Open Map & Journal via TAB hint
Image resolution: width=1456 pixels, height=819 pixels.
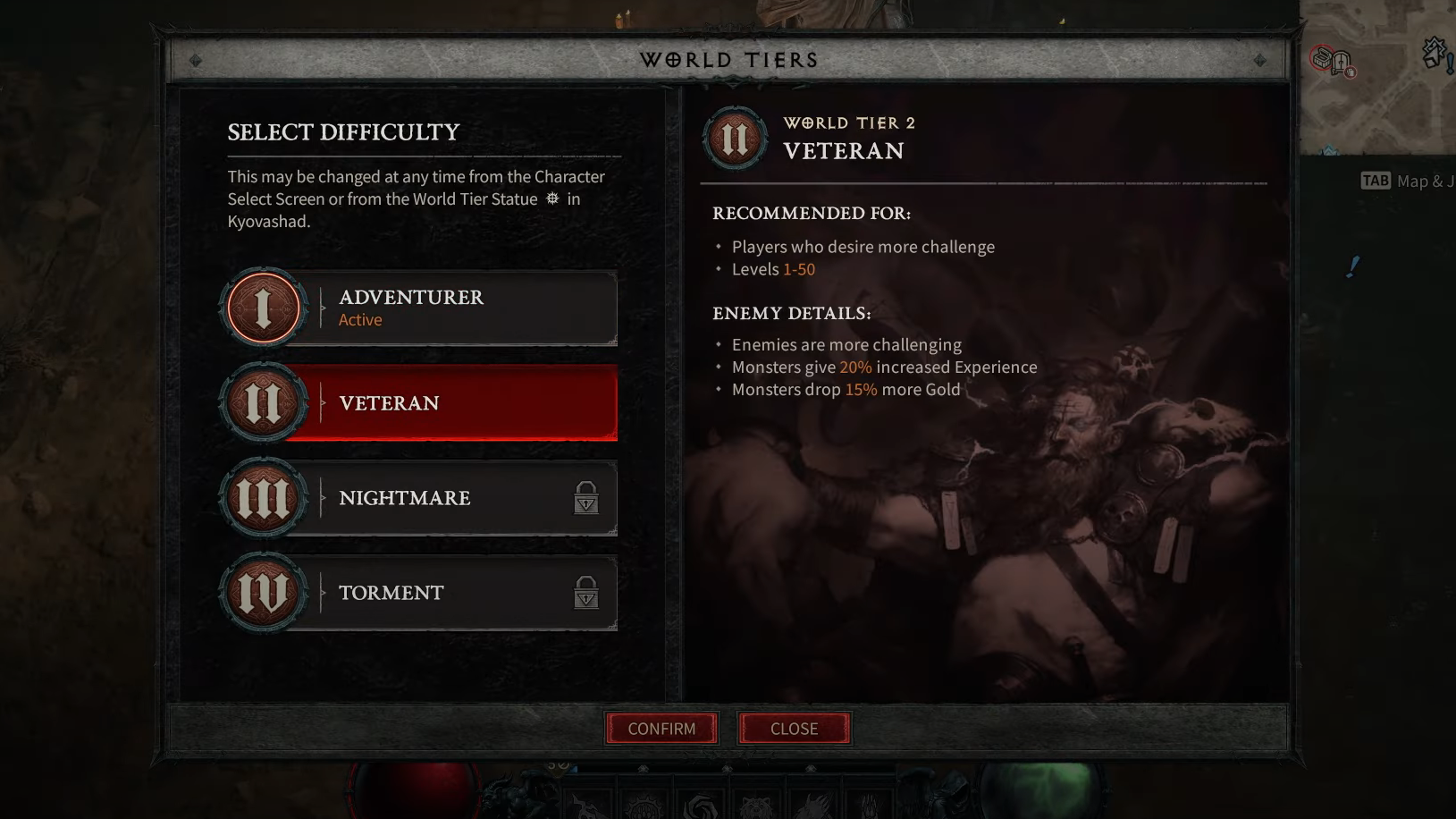pyautogui.click(x=1408, y=181)
